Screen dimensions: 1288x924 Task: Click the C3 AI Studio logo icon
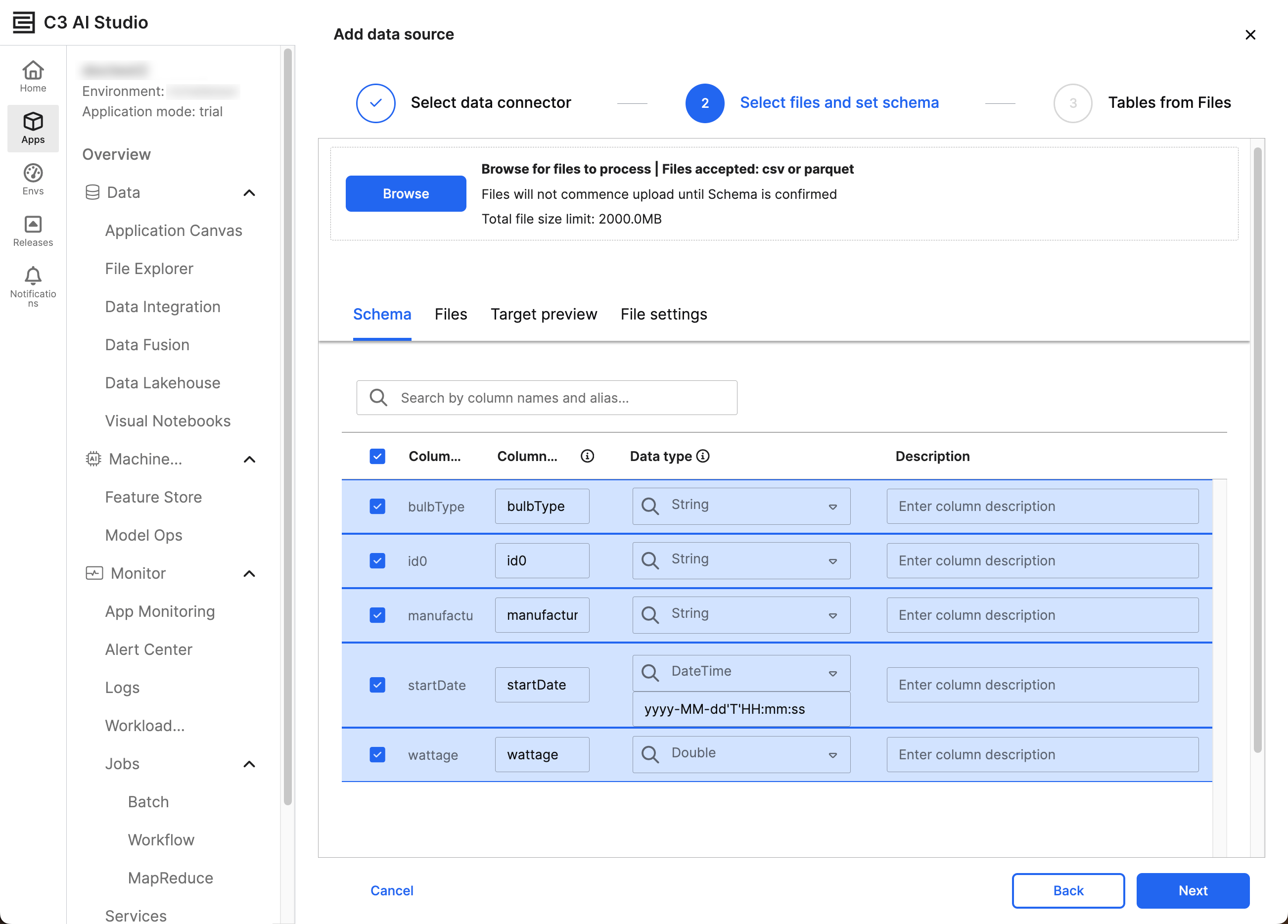tap(23, 23)
